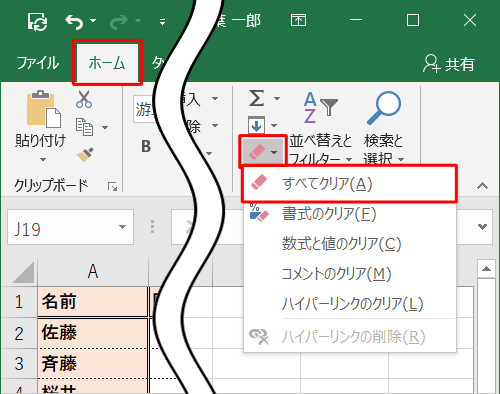Click the Undo arrow
500x394 pixels.
74,22
